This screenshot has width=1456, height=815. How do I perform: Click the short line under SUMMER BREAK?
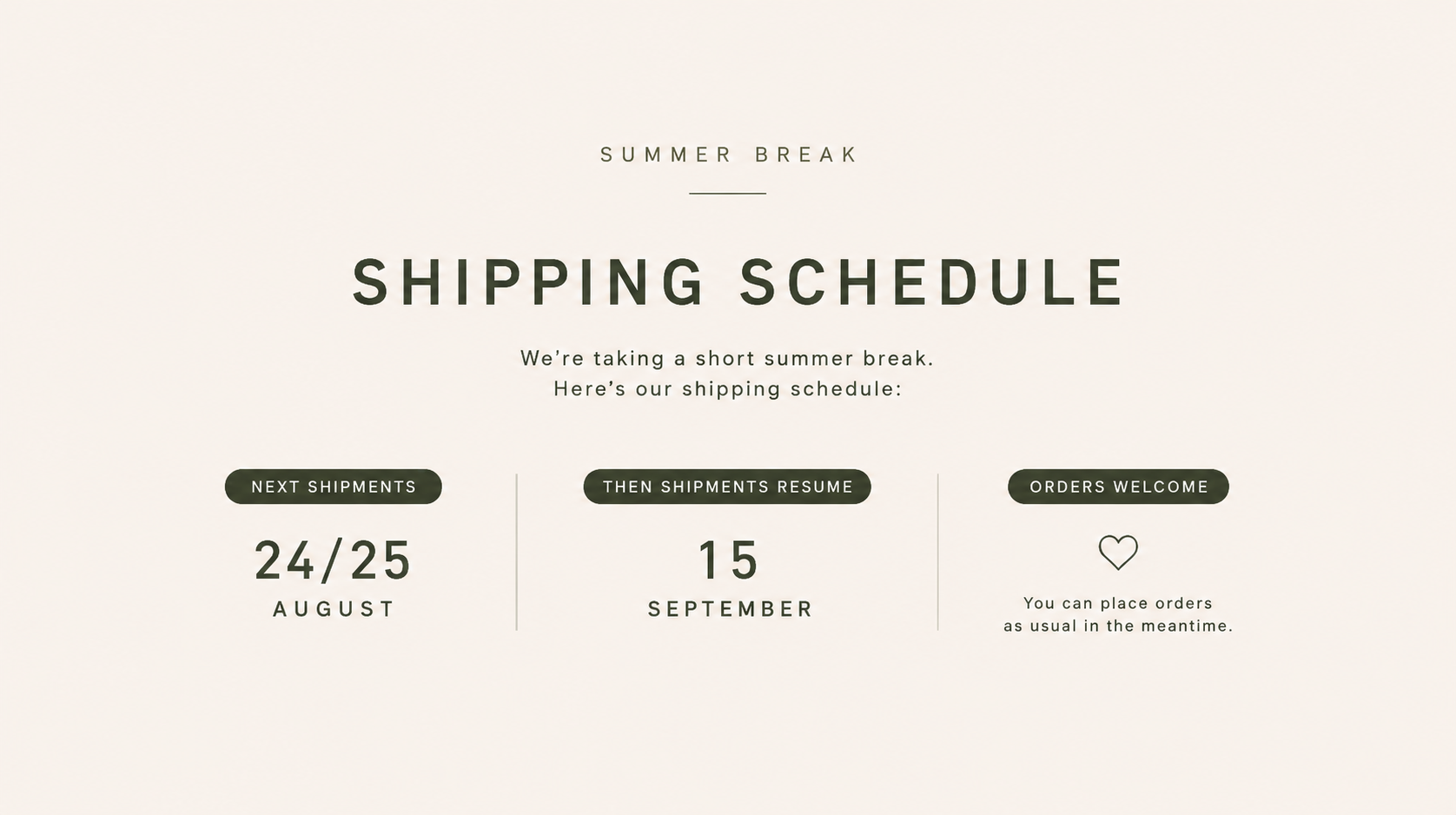728,193
